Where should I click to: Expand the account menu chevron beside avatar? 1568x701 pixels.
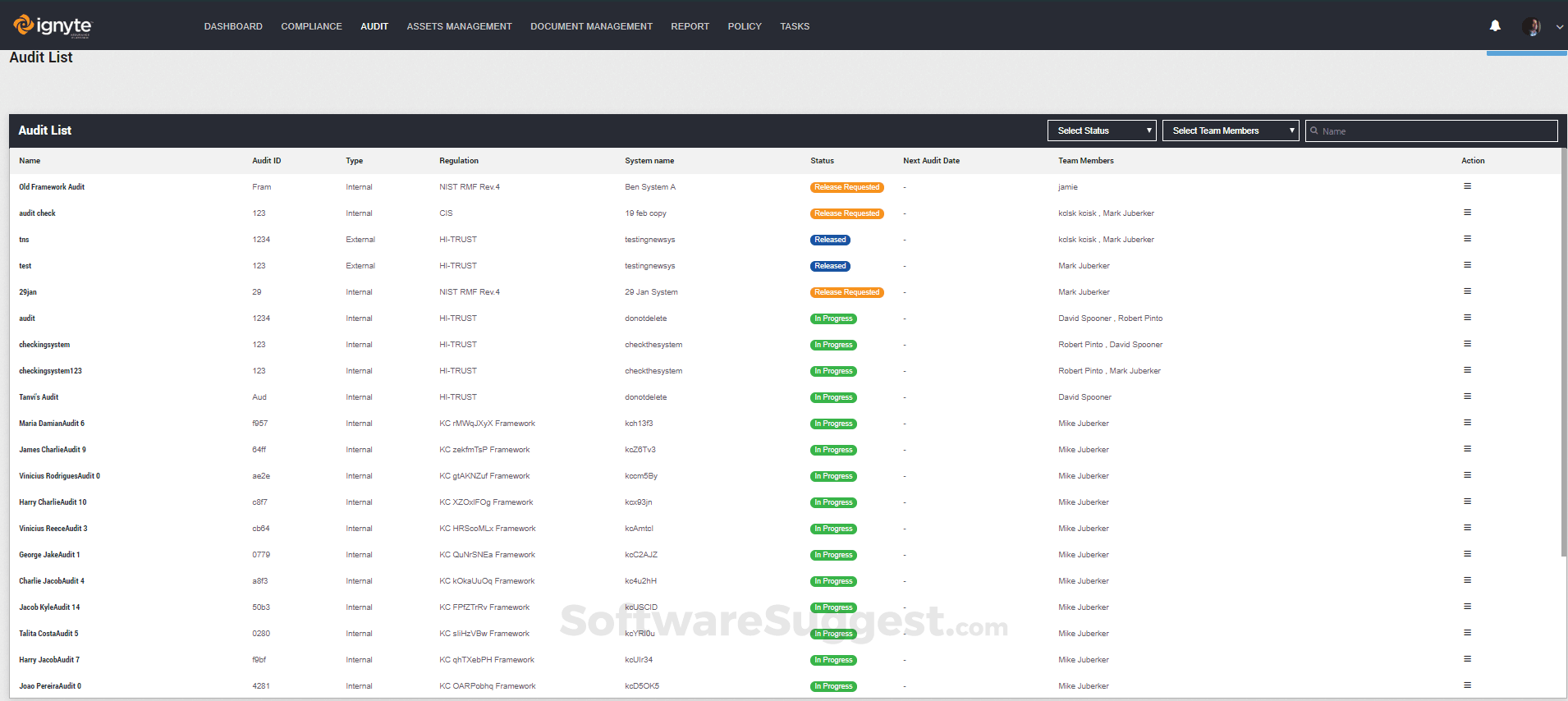coord(1560,27)
